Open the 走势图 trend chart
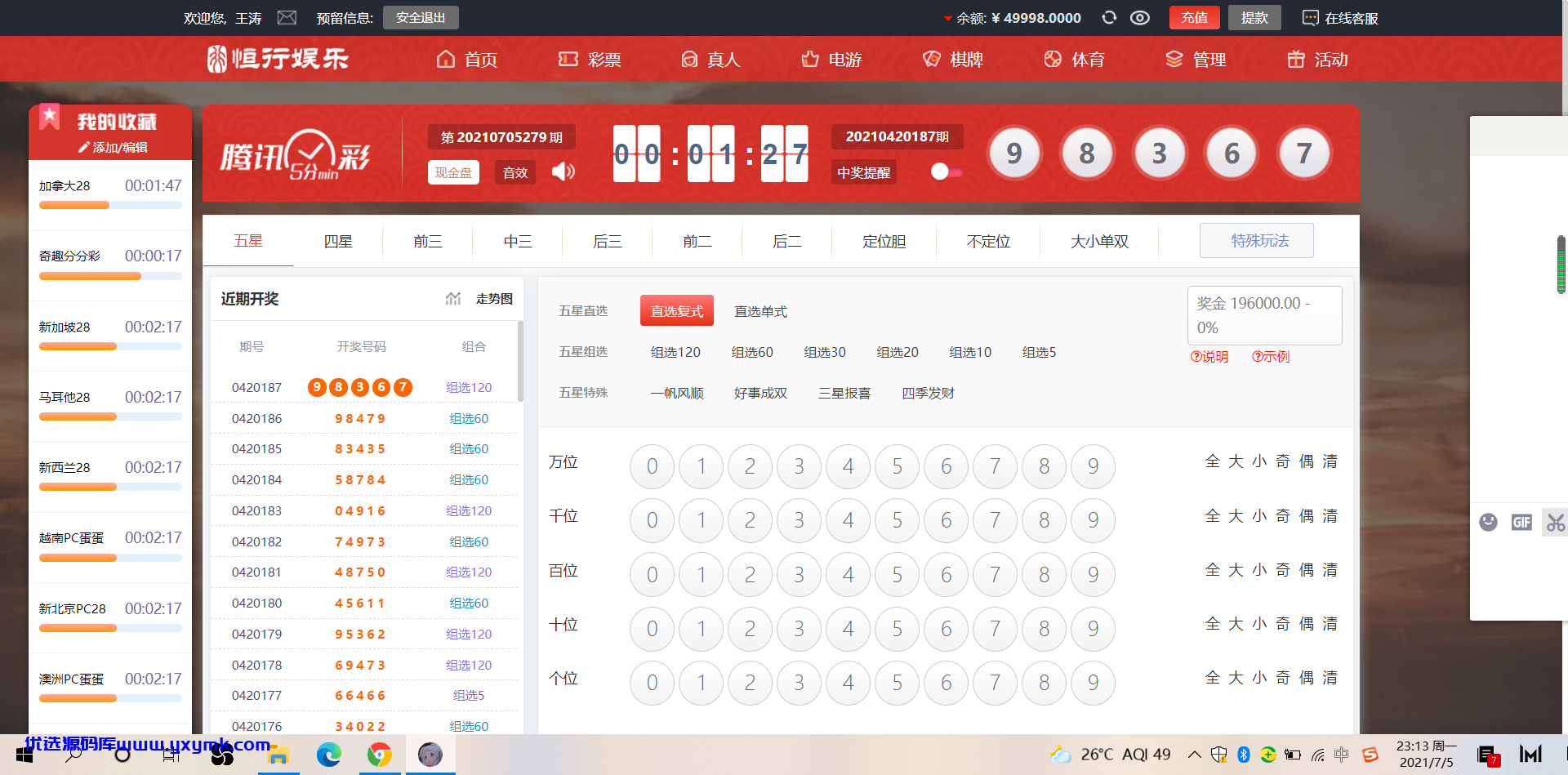The height and width of the screenshot is (775, 1568). (x=494, y=299)
